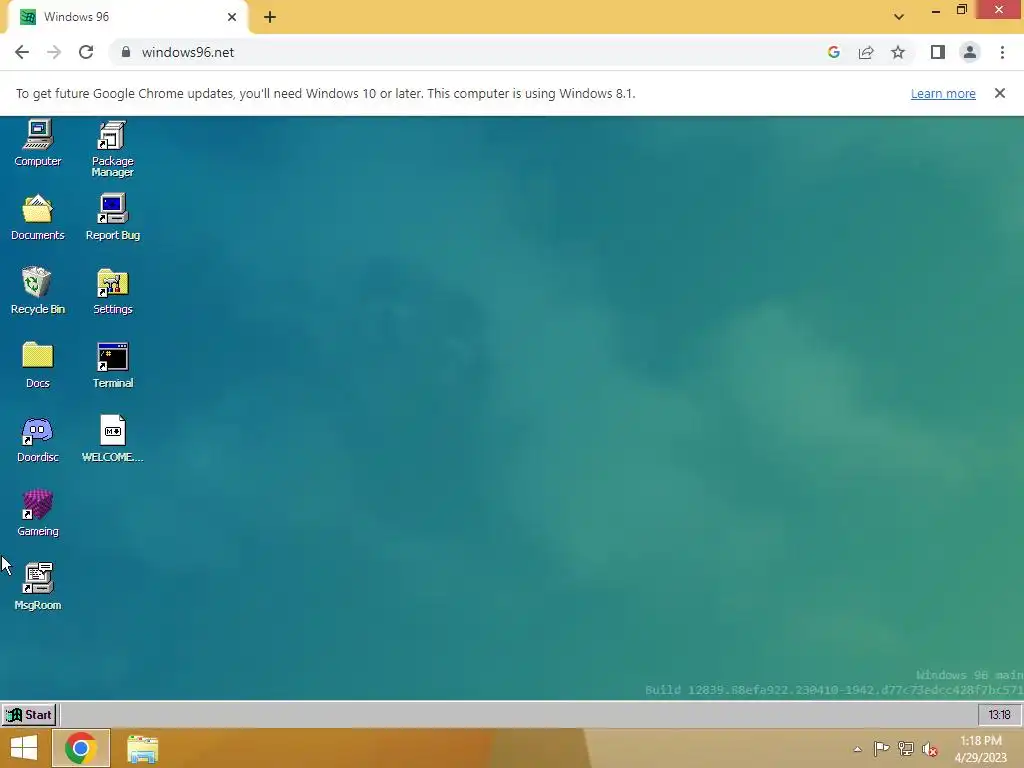Click the Google search icon in address bar
The image size is (1024, 768).
point(833,52)
